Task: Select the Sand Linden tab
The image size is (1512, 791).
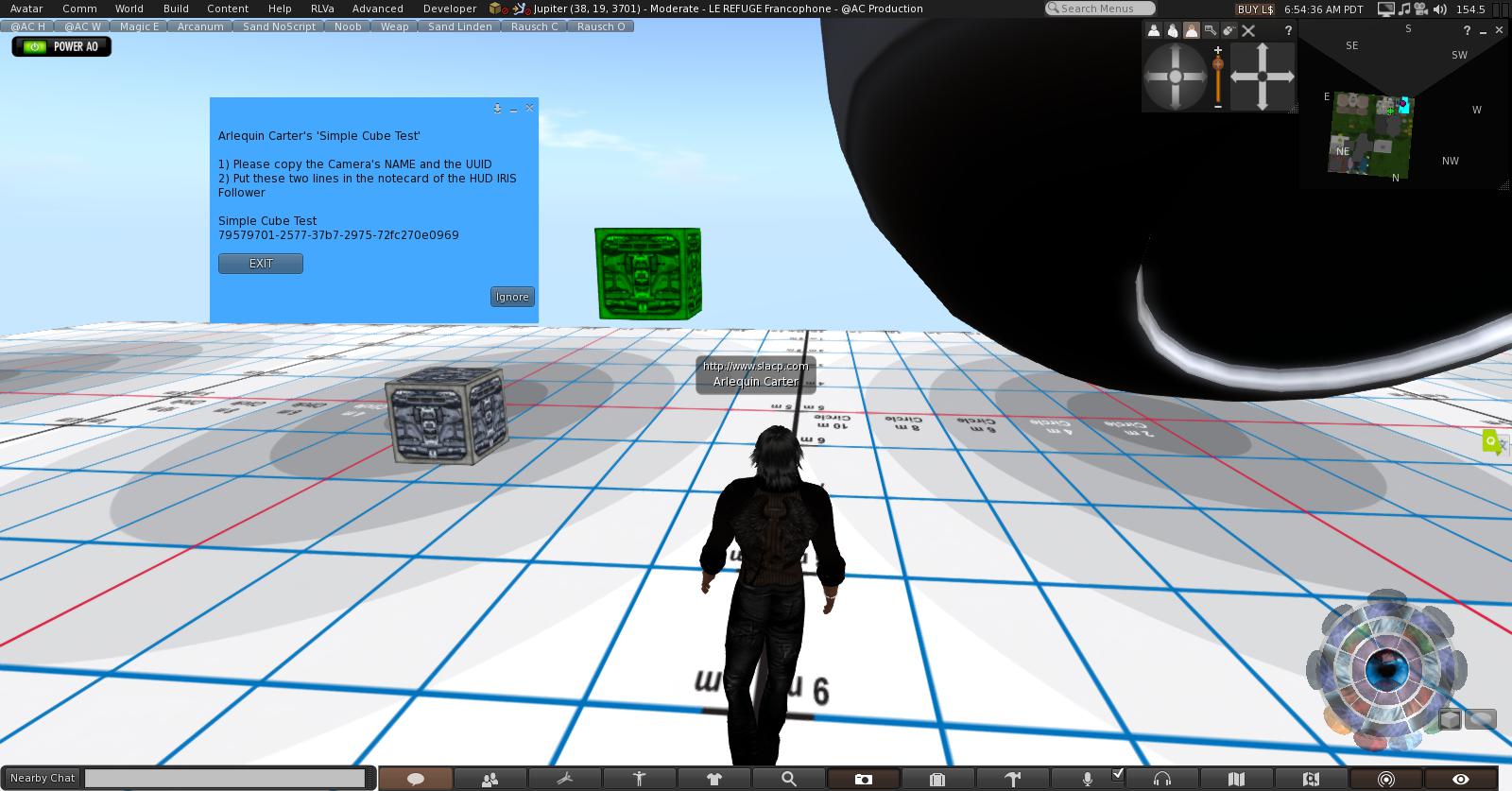Action: coord(459,26)
